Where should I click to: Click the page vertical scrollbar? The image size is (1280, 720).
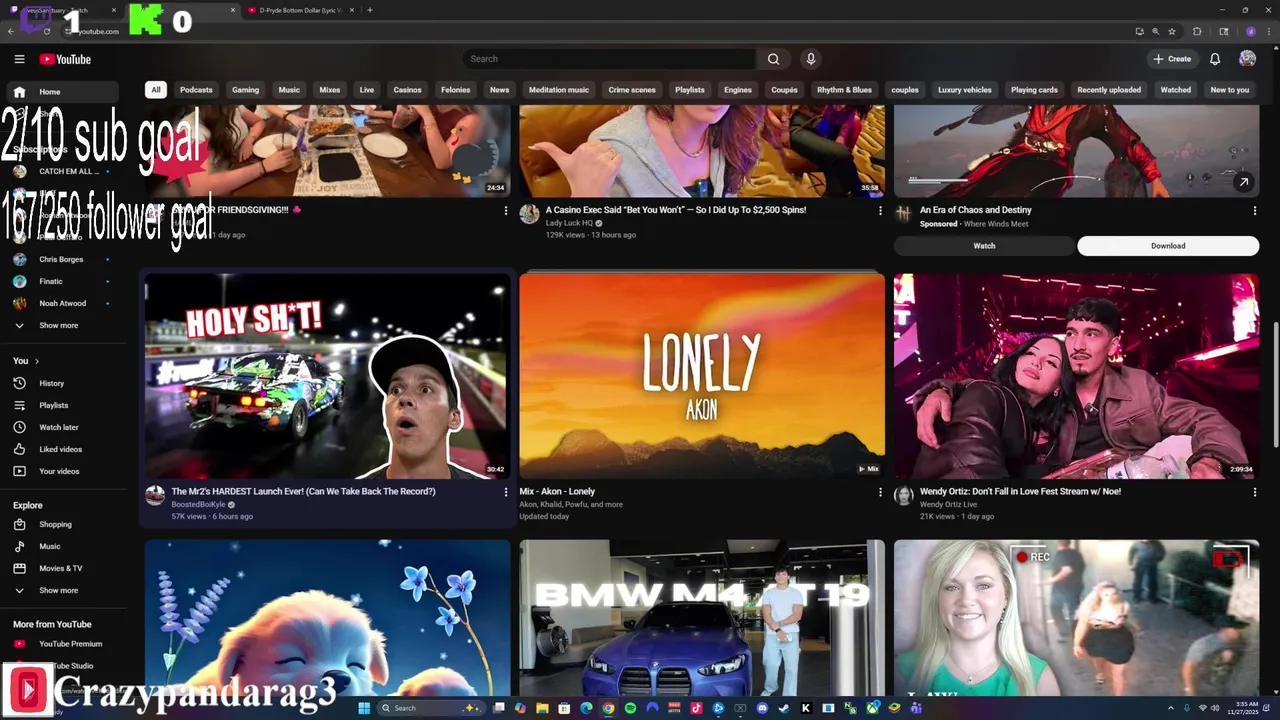point(1274,385)
